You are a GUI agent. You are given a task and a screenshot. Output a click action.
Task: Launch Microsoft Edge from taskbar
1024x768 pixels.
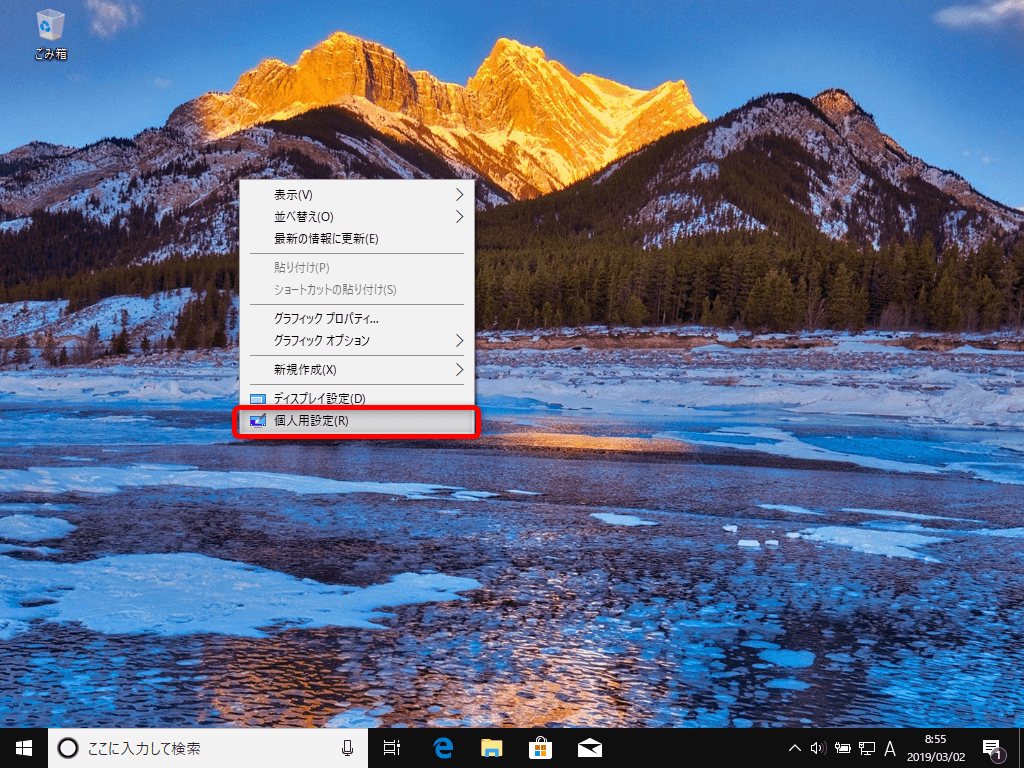(443, 748)
